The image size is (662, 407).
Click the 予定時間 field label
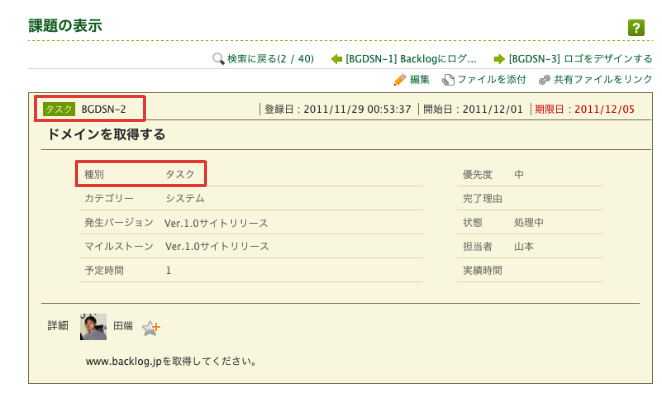tap(104, 271)
